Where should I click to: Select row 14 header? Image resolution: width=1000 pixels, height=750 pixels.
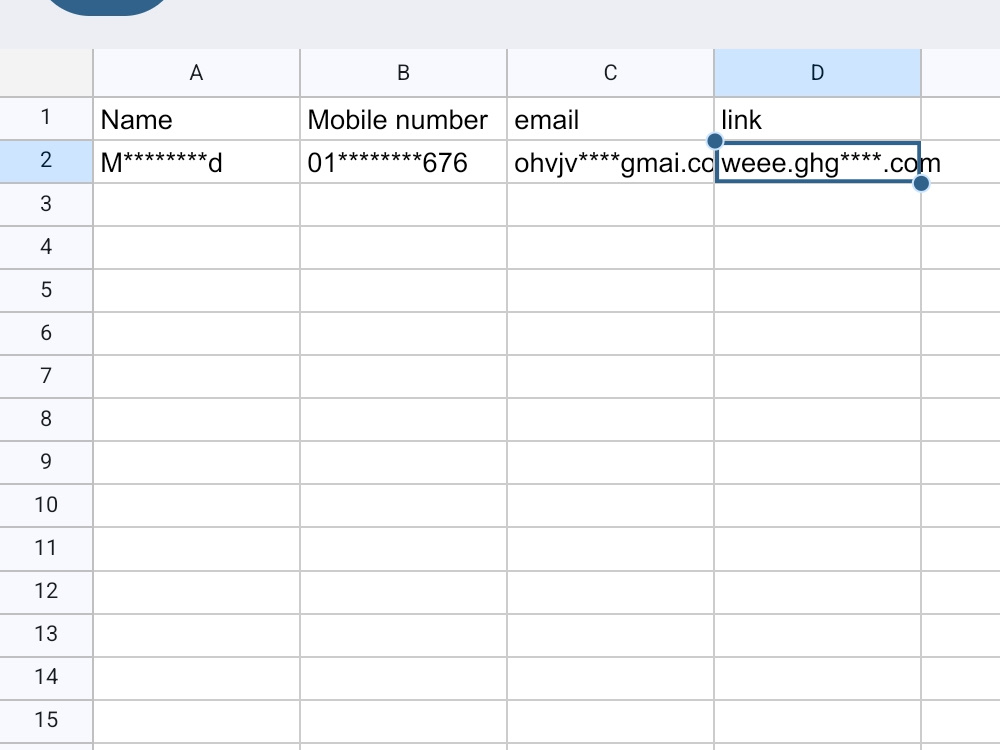tap(46, 677)
